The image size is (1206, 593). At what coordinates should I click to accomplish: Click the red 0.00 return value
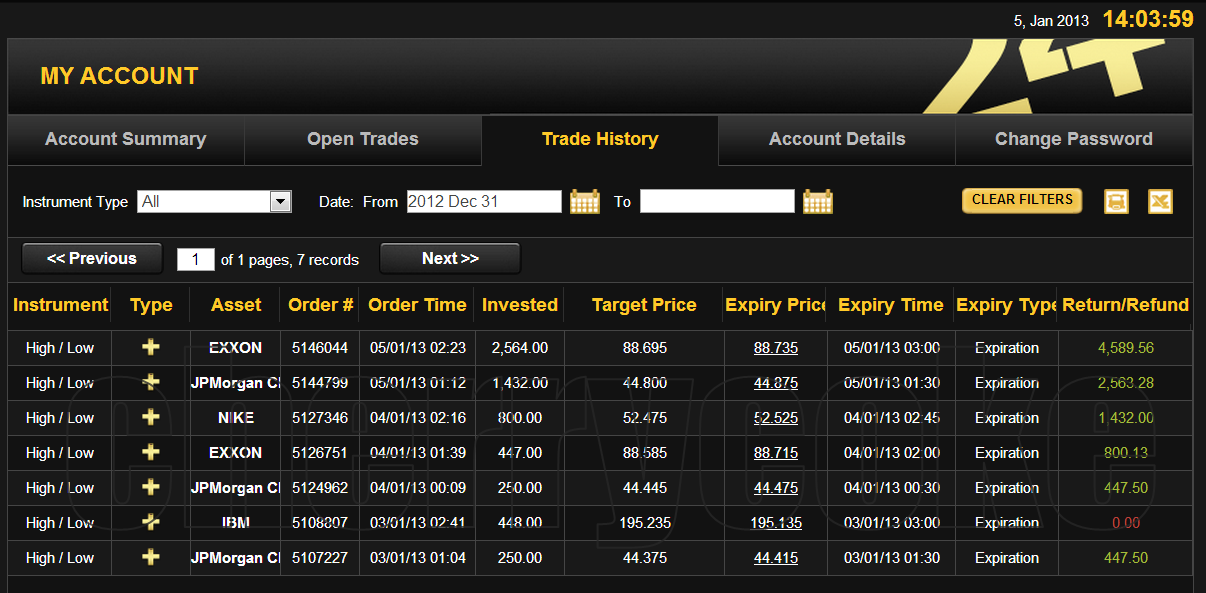click(x=1126, y=523)
